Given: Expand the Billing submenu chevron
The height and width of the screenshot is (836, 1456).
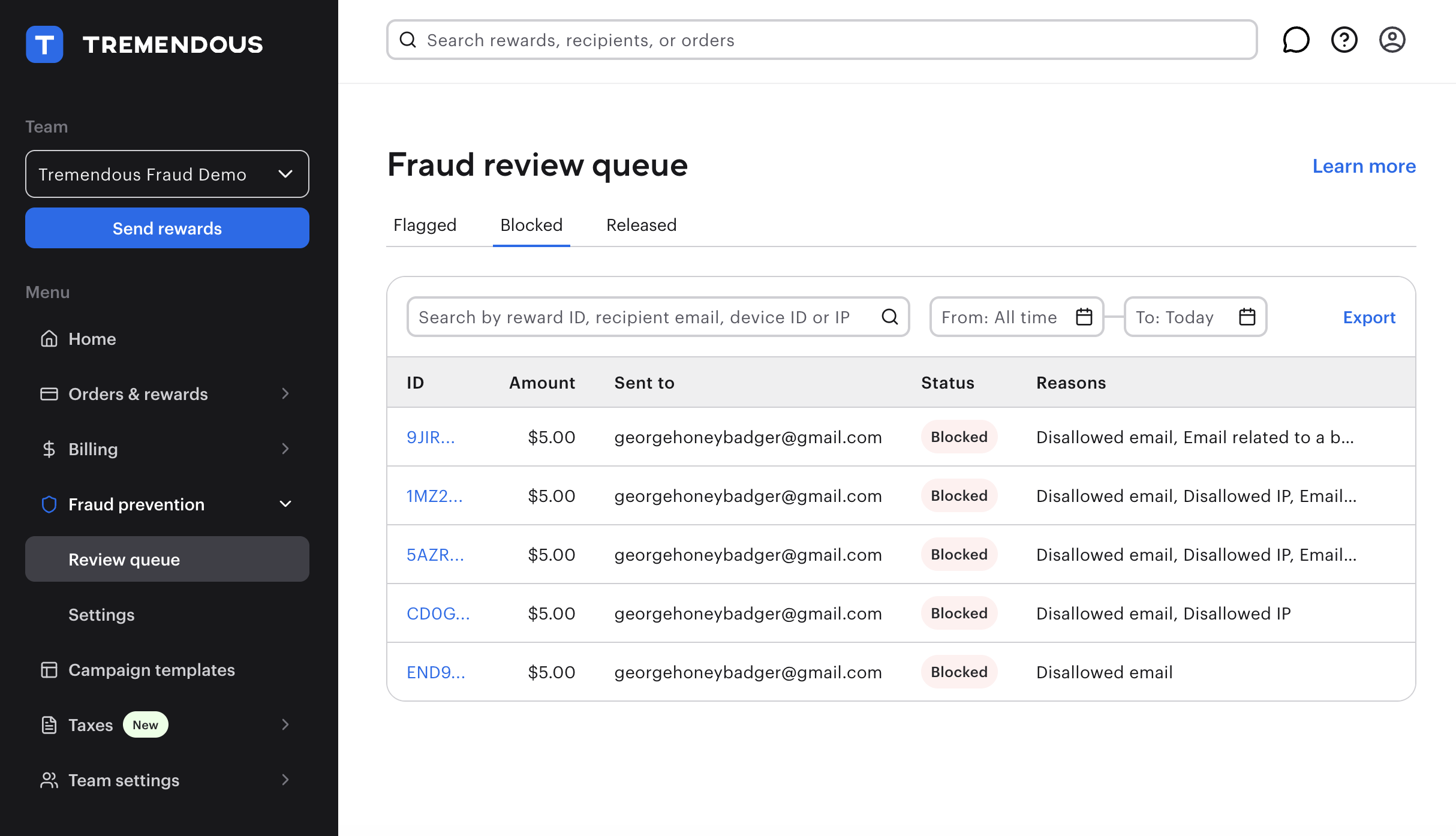Looking at the screenshot, I should point(285,449).
